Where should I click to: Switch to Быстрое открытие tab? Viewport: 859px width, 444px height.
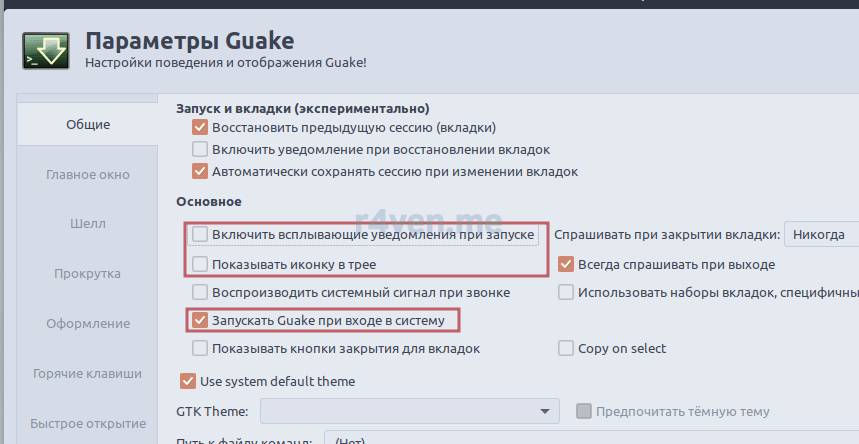(88, 422)
